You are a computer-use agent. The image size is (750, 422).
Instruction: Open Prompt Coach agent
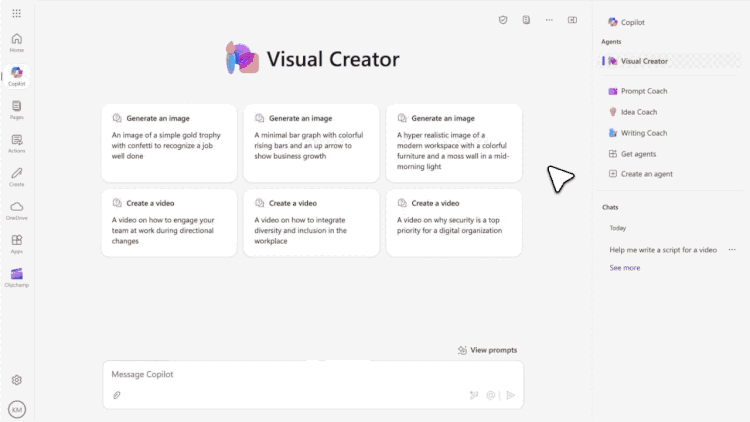[638, 91]
